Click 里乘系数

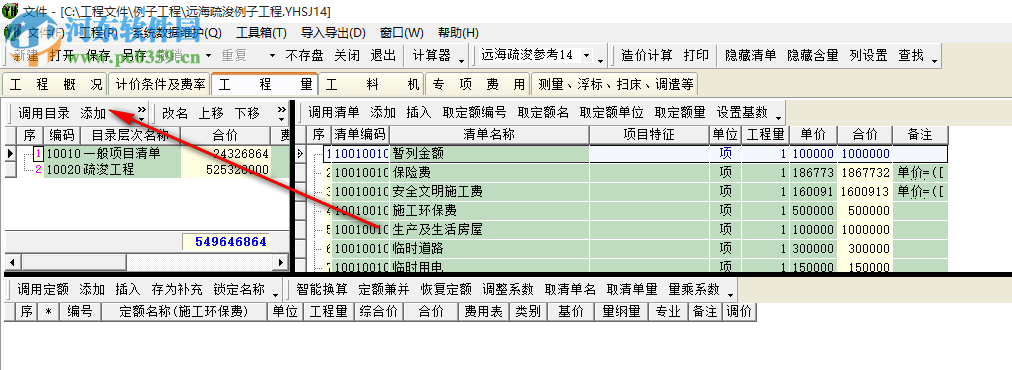694,289
